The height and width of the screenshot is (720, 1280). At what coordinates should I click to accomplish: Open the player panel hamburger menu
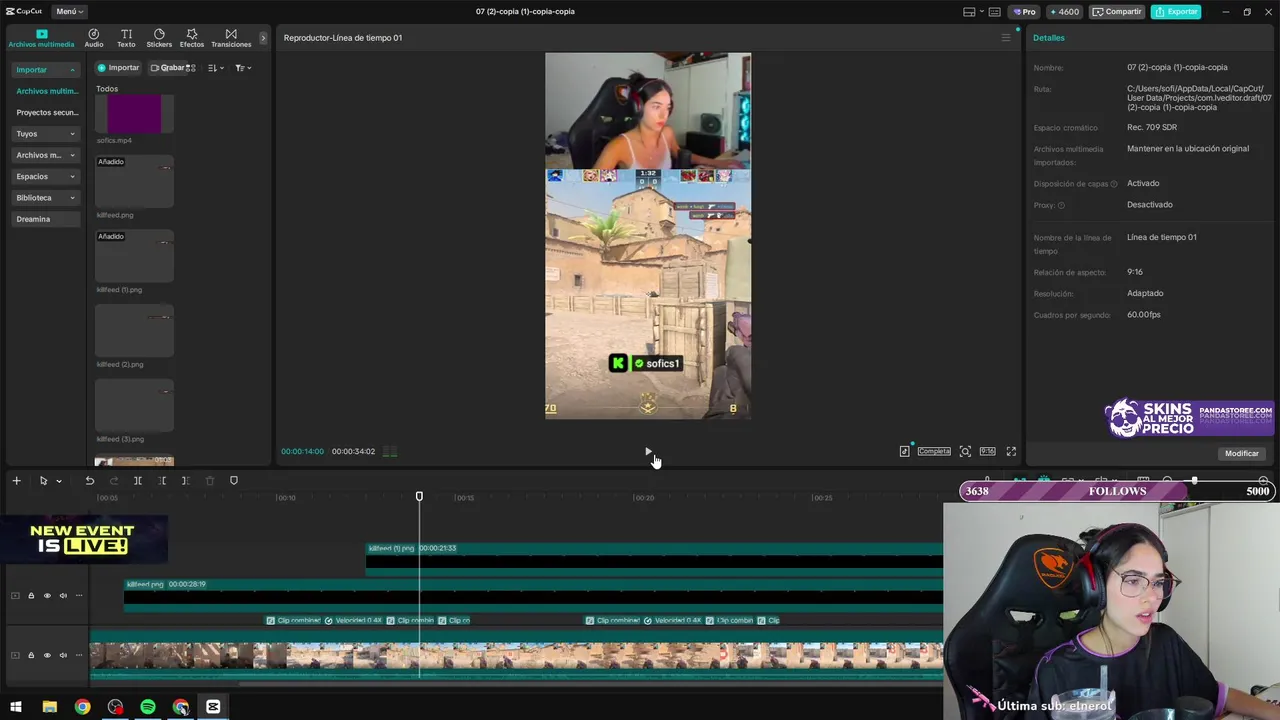[1006, 38]
